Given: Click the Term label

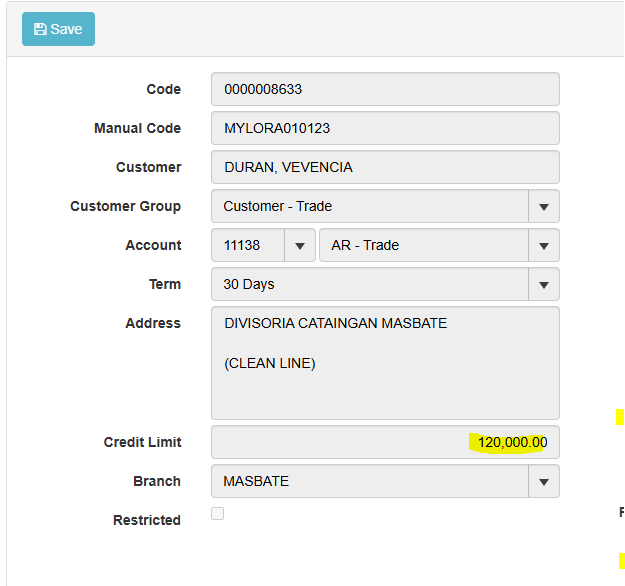Looking at the screenshot, I should pos(164,284).
